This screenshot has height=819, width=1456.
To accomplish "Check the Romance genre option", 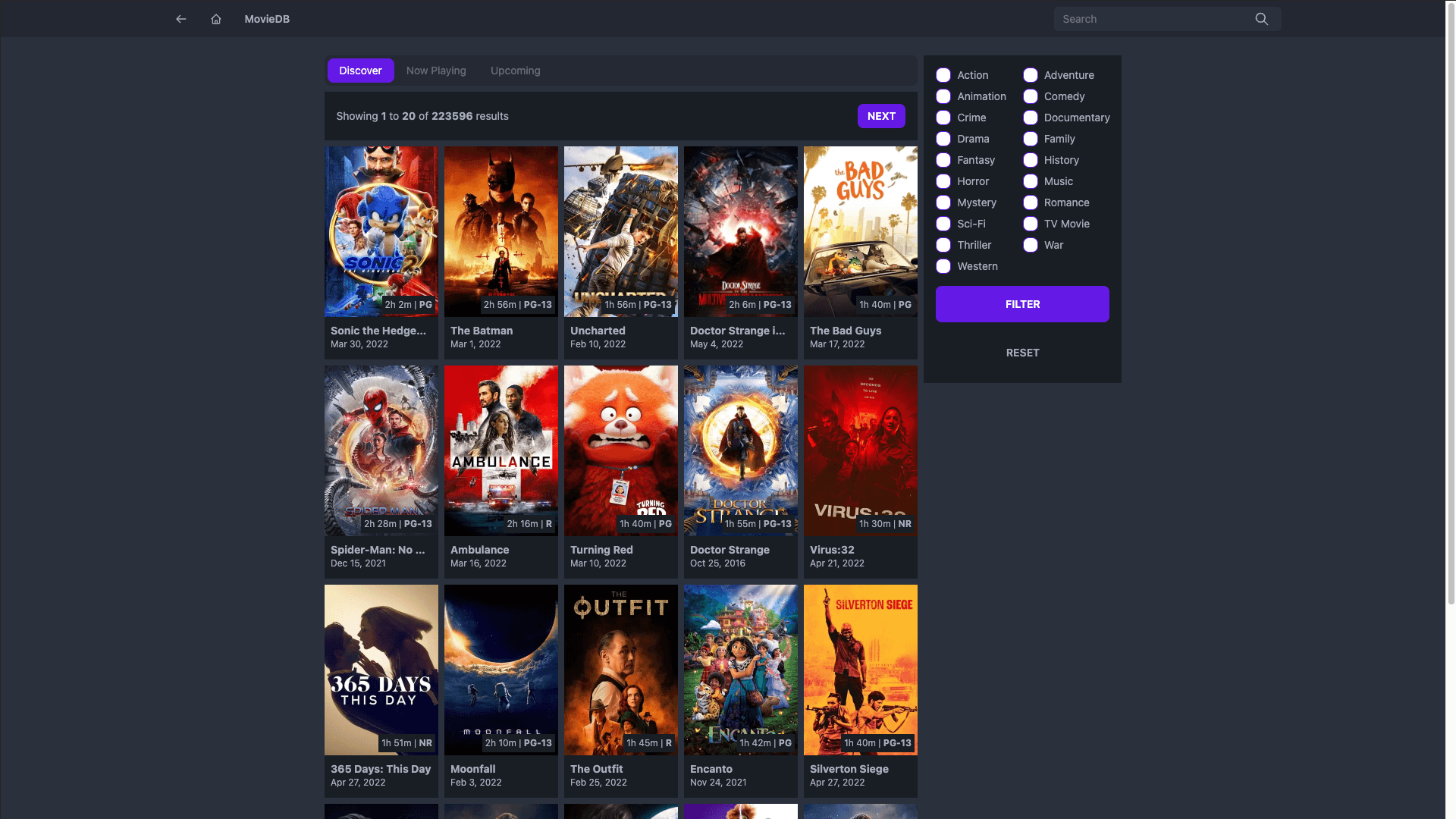I will 1030,202.
